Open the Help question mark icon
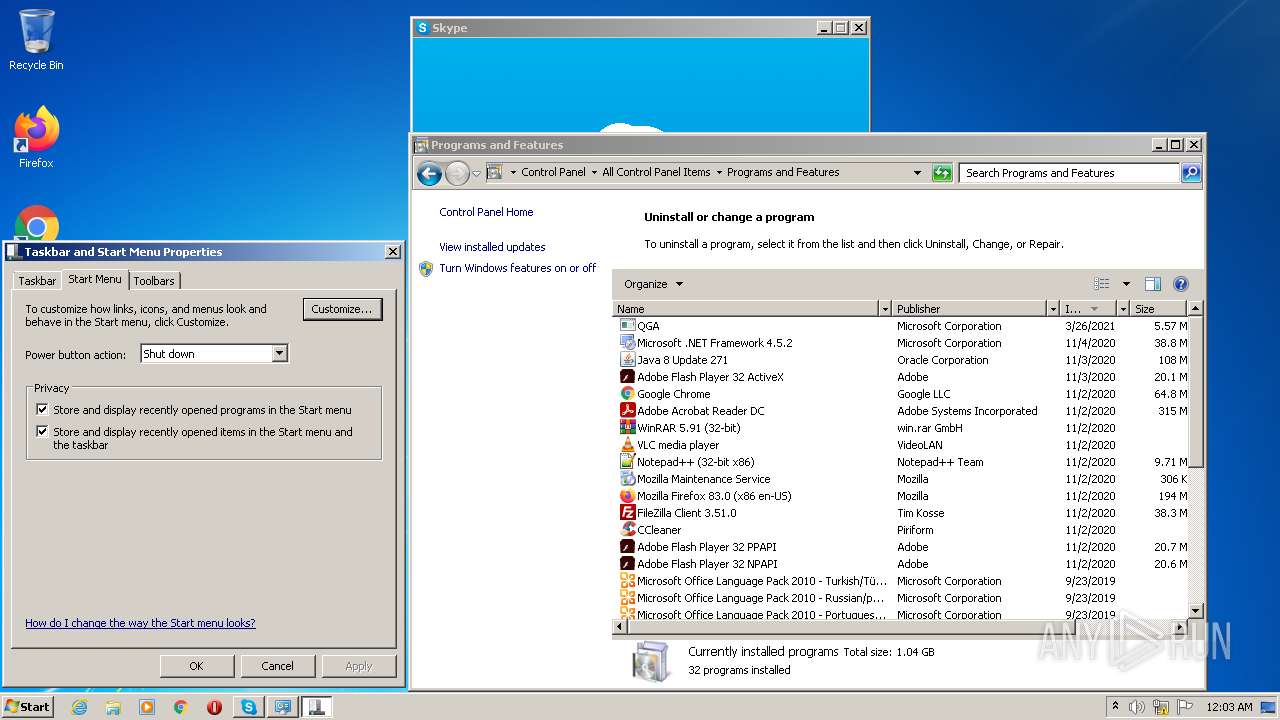This screenshot has width=1280, height=720. point(1180,284)
